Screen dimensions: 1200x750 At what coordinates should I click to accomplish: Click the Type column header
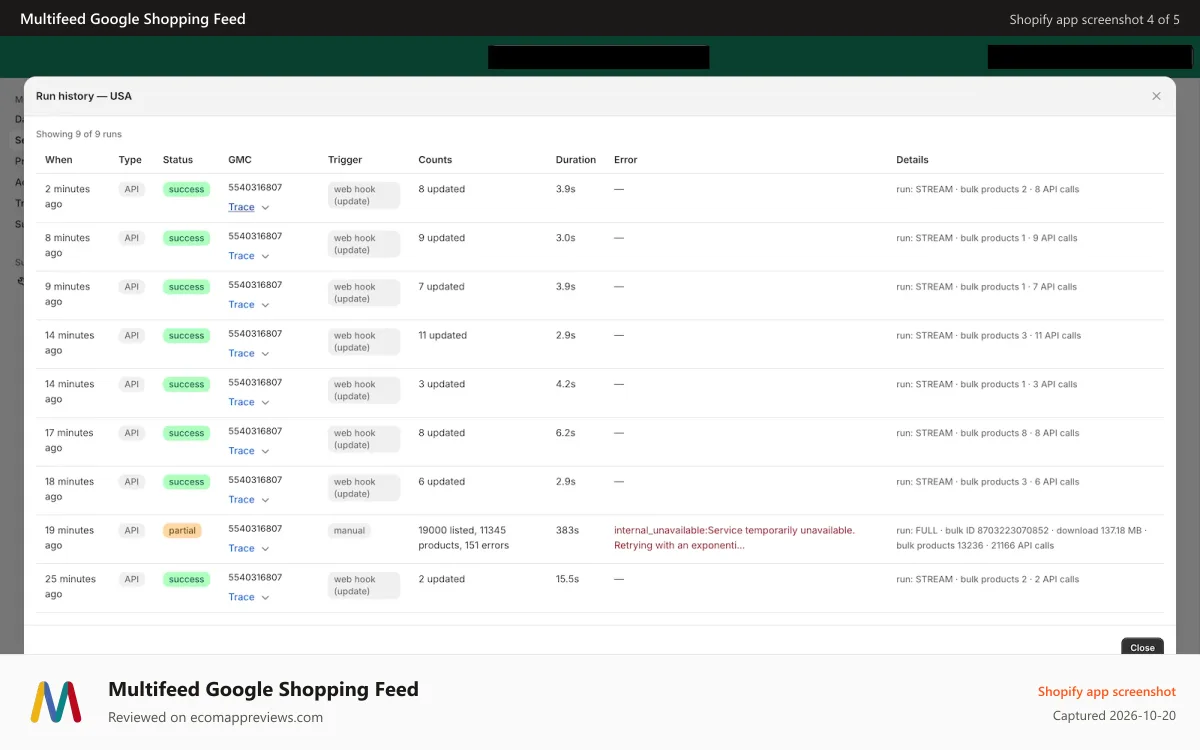tap(130, 160)
